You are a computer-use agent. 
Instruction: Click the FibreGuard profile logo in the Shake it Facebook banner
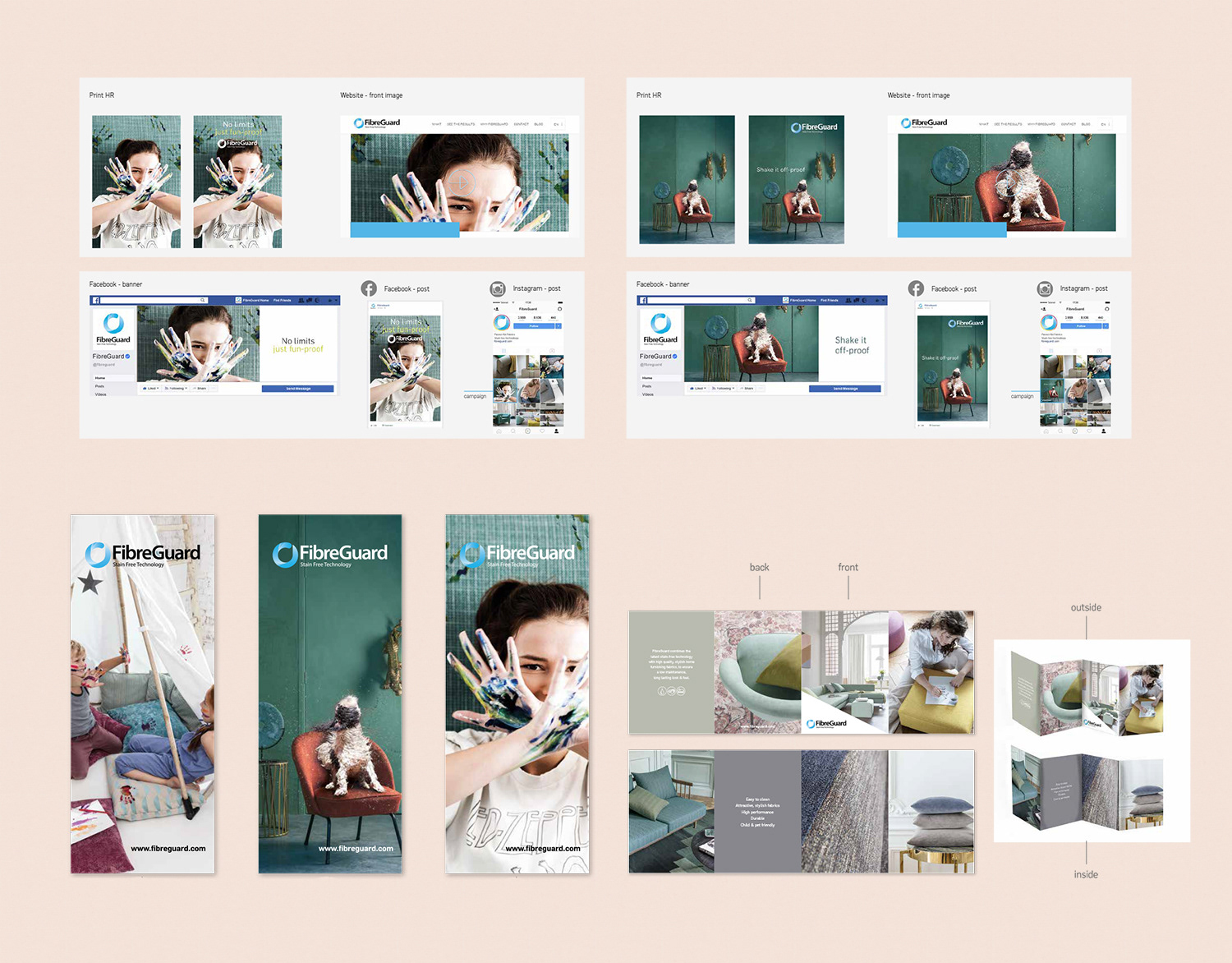(x=660, y=329)
